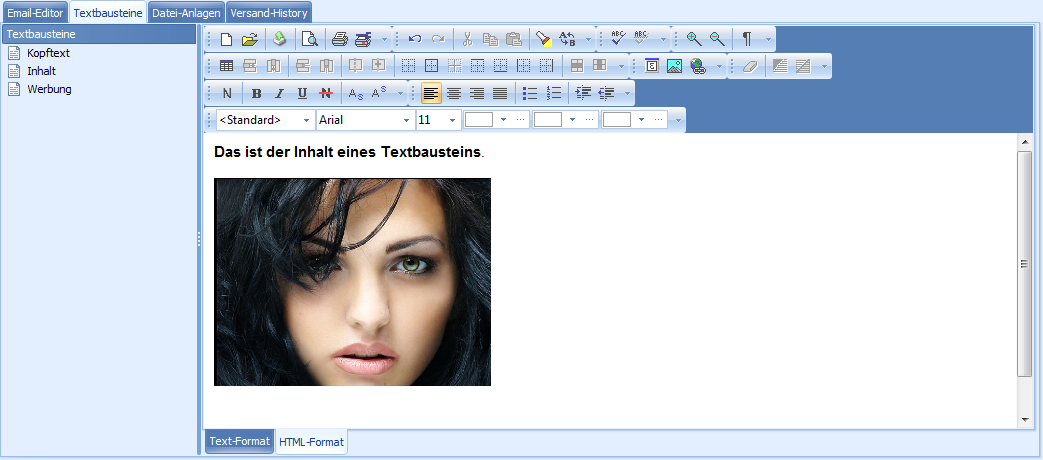The image size is (1043, 460).
Task: Reset to normal text with the N button
Action: (x=227, y=93)
